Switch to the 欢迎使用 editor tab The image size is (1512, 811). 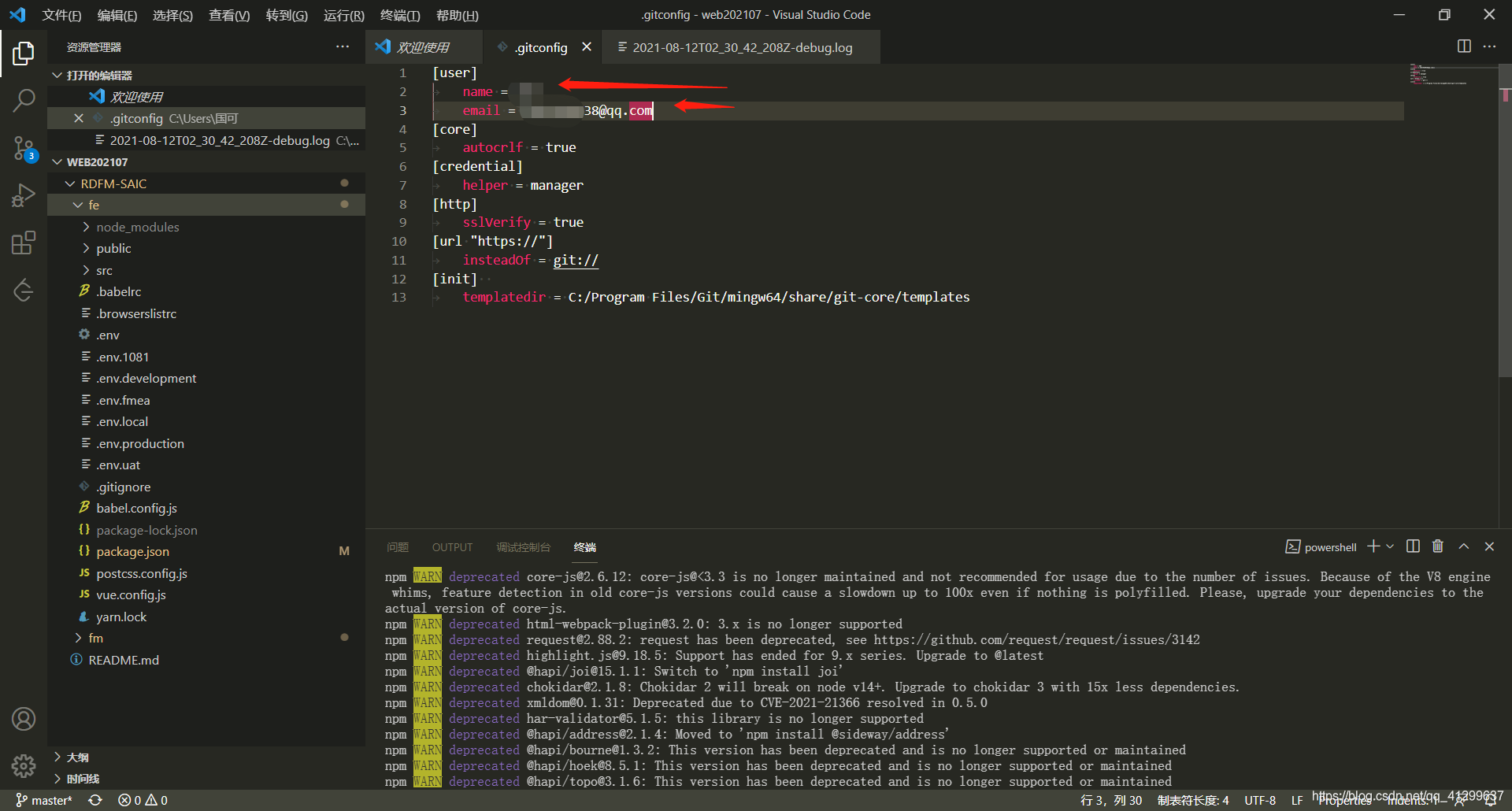[x=424, y=47]
